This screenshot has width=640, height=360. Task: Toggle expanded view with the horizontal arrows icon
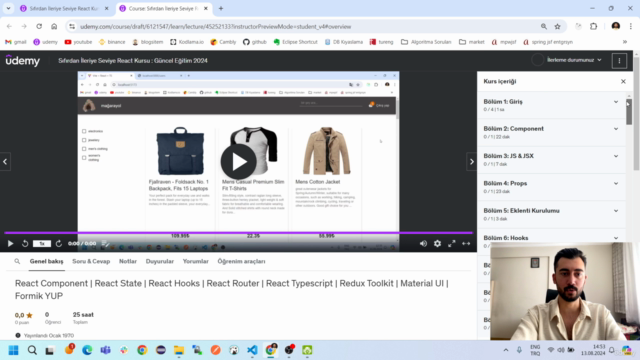click(x=466, y=243)
